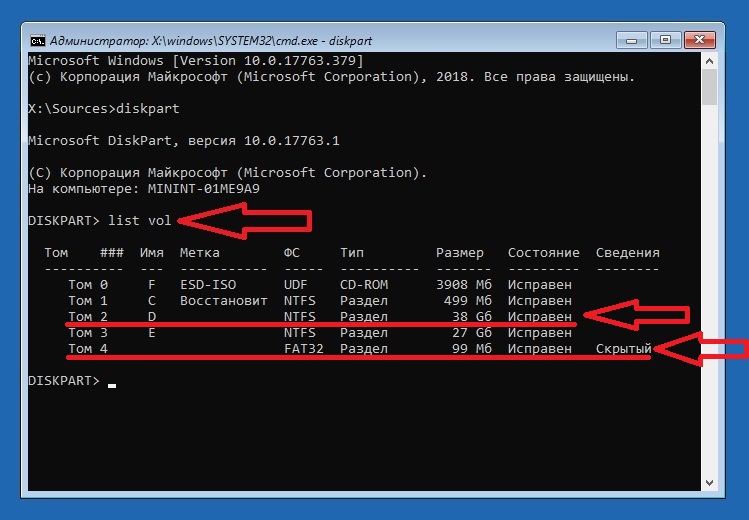Image resolution: width=749 pixels, height=520 pixels.
Task: Close the cmd.exe diskpart window
Action: [700, 40]
